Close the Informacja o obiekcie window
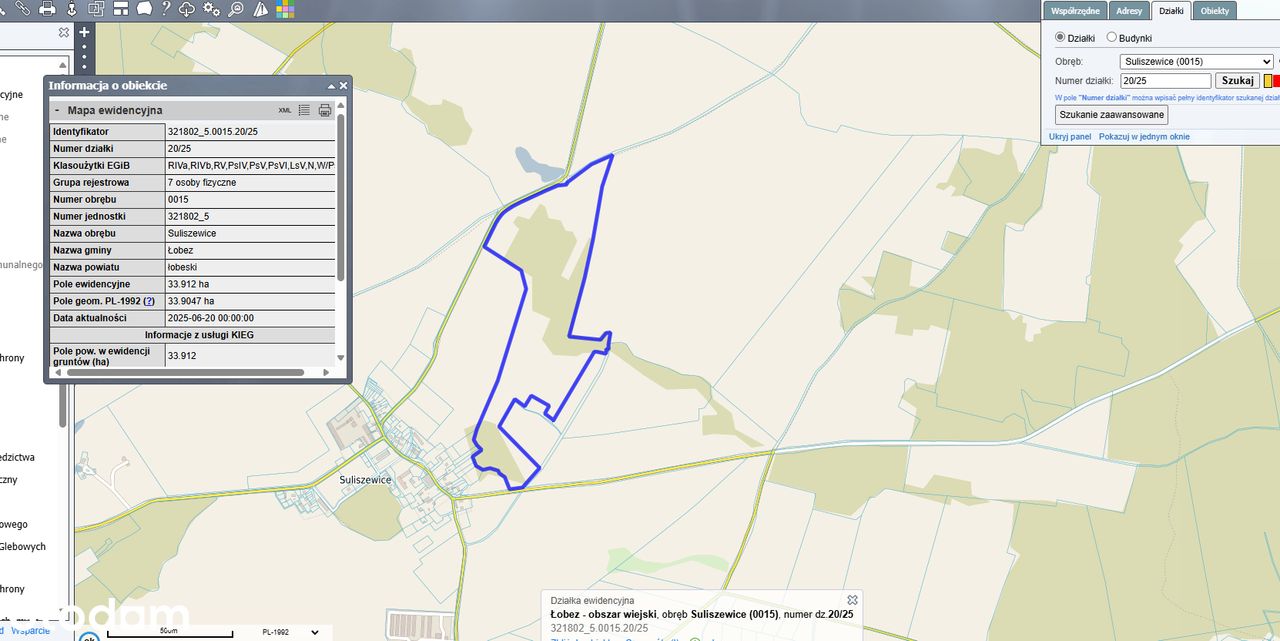The width and height of the screenshot is (1280, 641). 343,86
